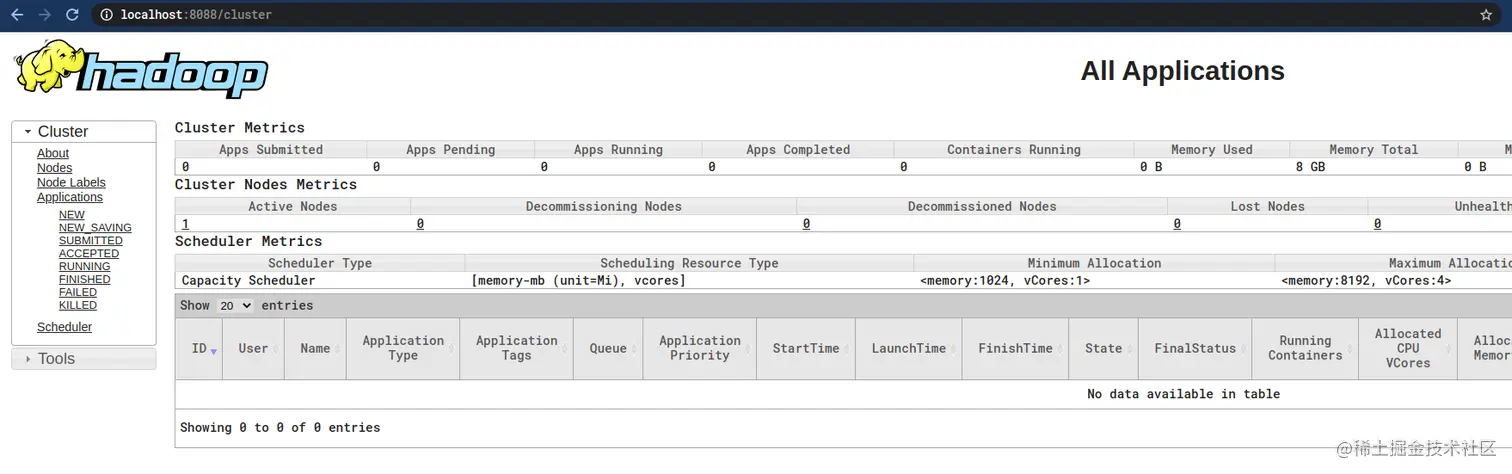Sort table by FinalStatus column
Image resolution: width=1512 pixels, height=474 pixels.
[1196, 349]
